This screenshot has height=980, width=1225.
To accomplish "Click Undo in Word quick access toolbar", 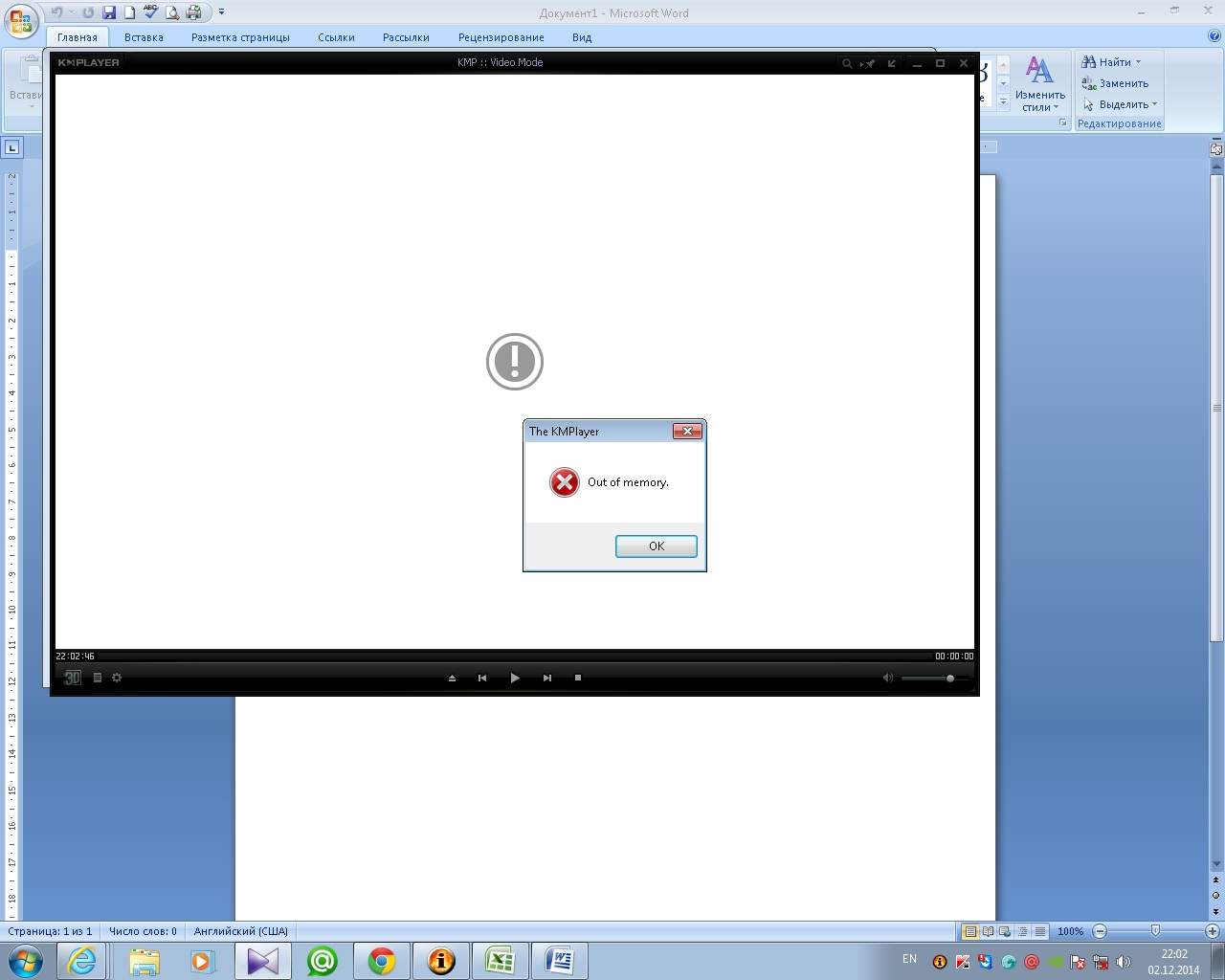I will [56, 12].
